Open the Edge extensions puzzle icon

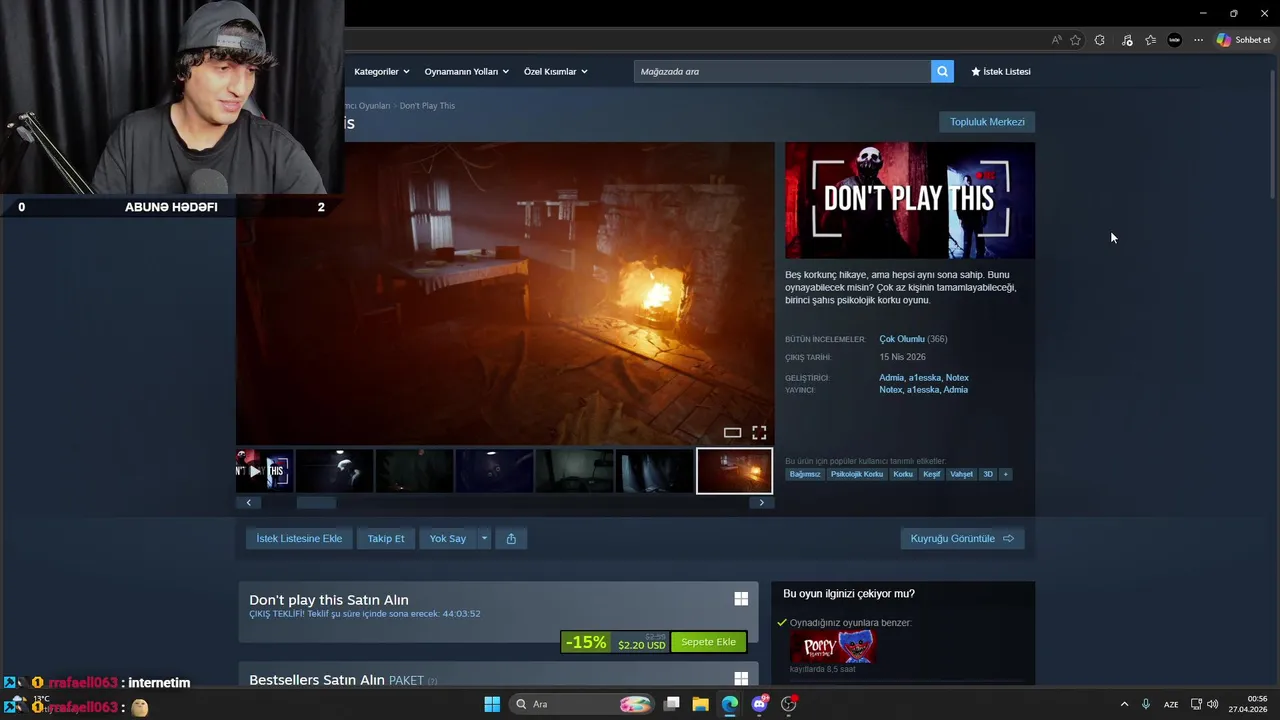tap(1100, 40)
